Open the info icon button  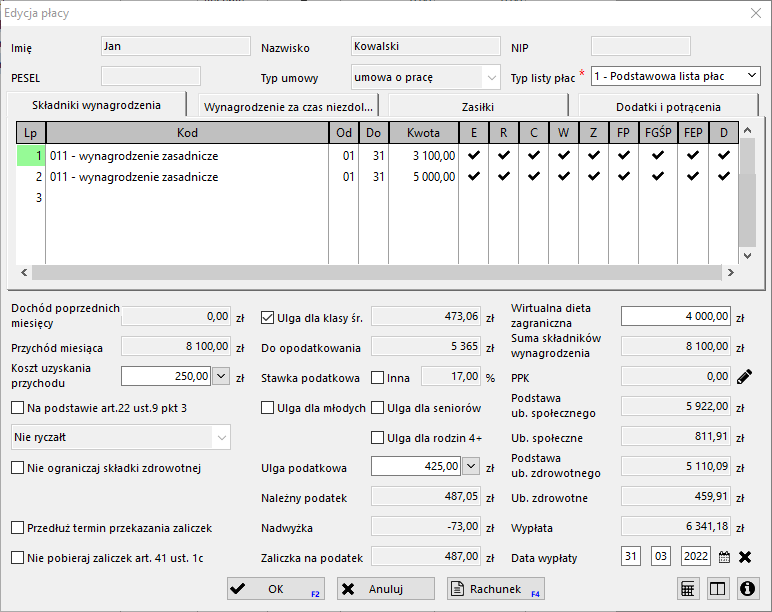(x=746, y=589)
